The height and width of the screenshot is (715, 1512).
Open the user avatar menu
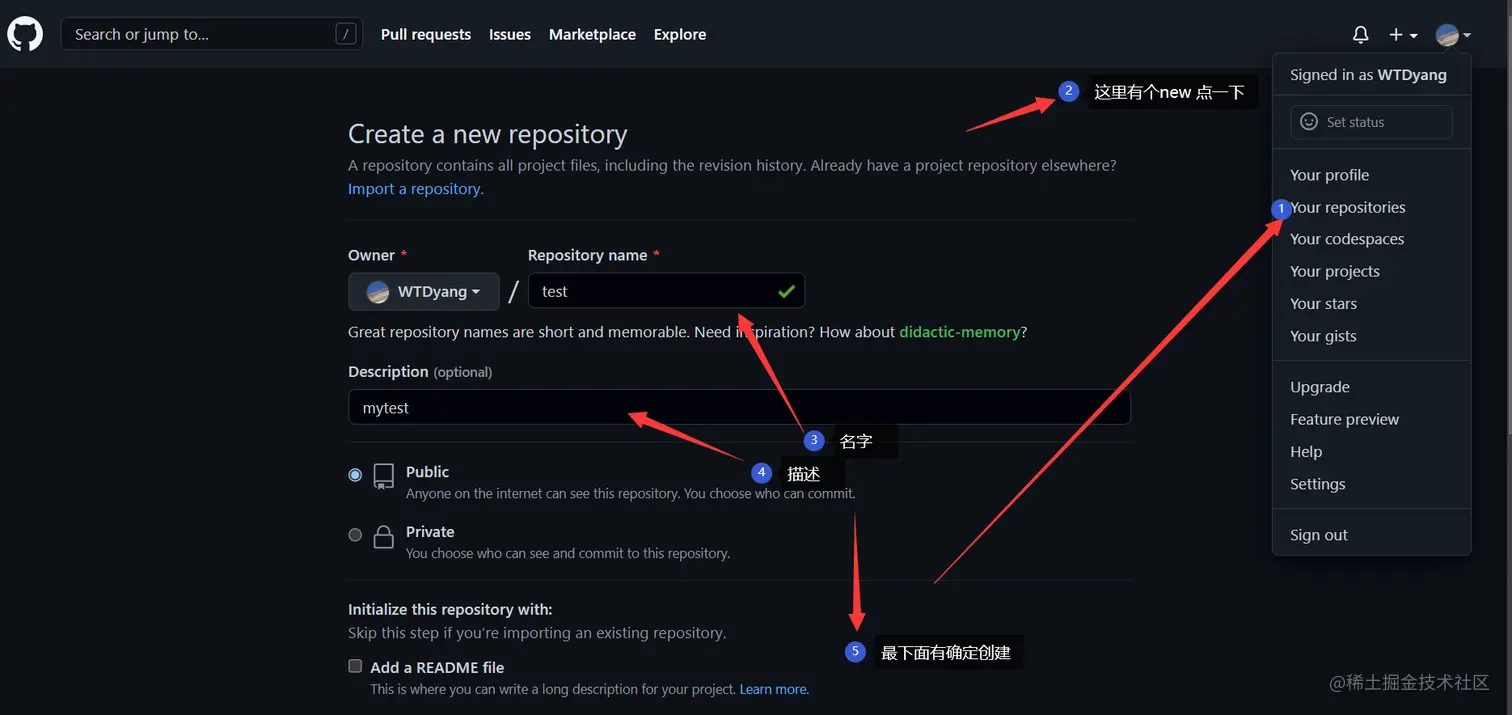(1453, 35)
